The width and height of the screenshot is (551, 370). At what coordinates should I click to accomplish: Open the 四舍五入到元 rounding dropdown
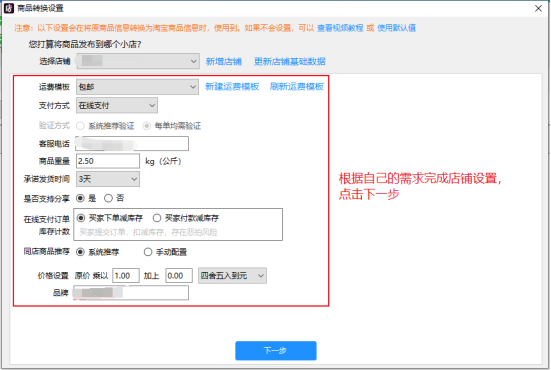click(232, 276)
